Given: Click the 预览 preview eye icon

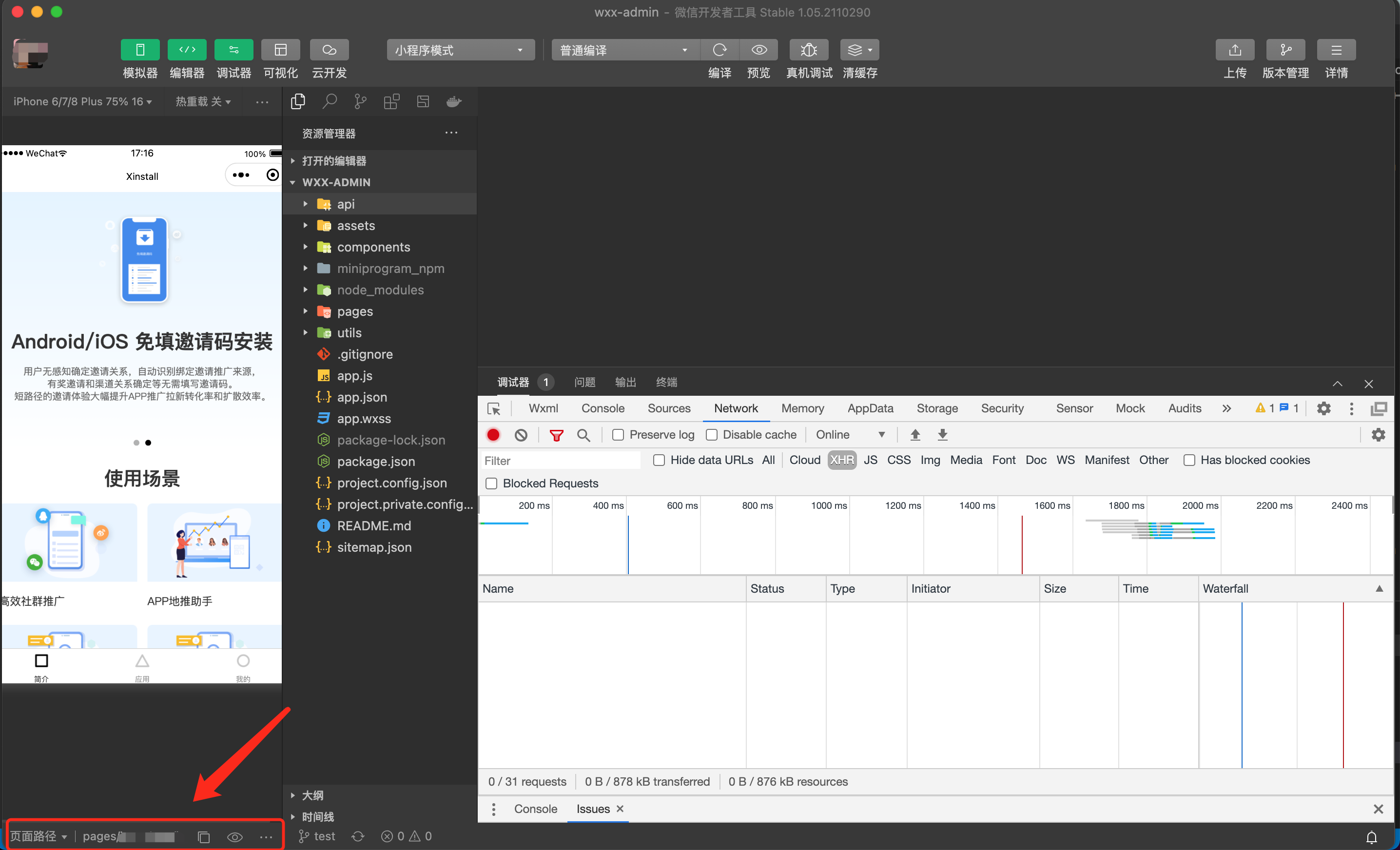Looking at the screenshot, I should (758, 50).
